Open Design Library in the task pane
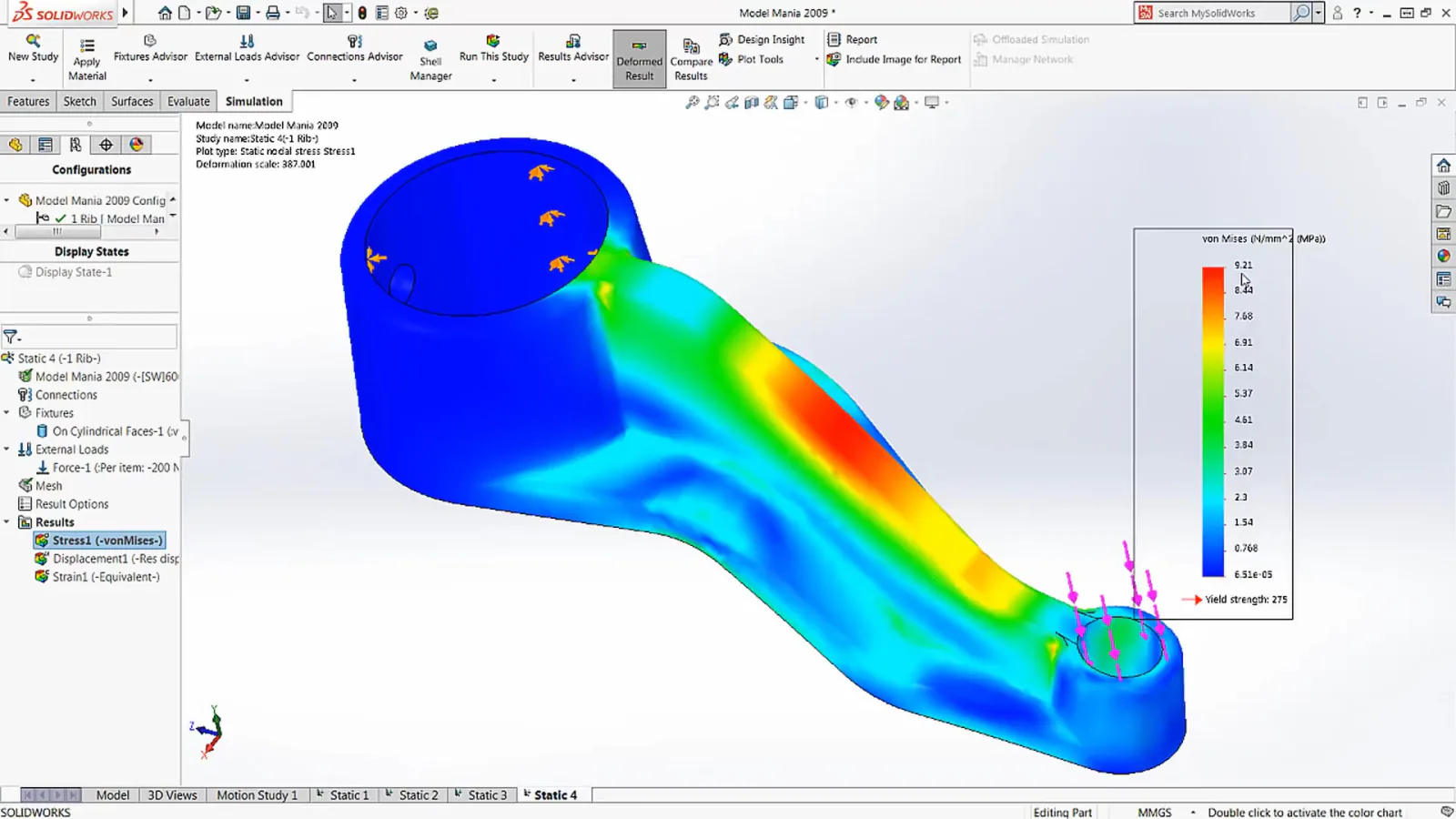Image resolution: width=1456 pixels, height=819 pixels. click(x=1443, y=188)
